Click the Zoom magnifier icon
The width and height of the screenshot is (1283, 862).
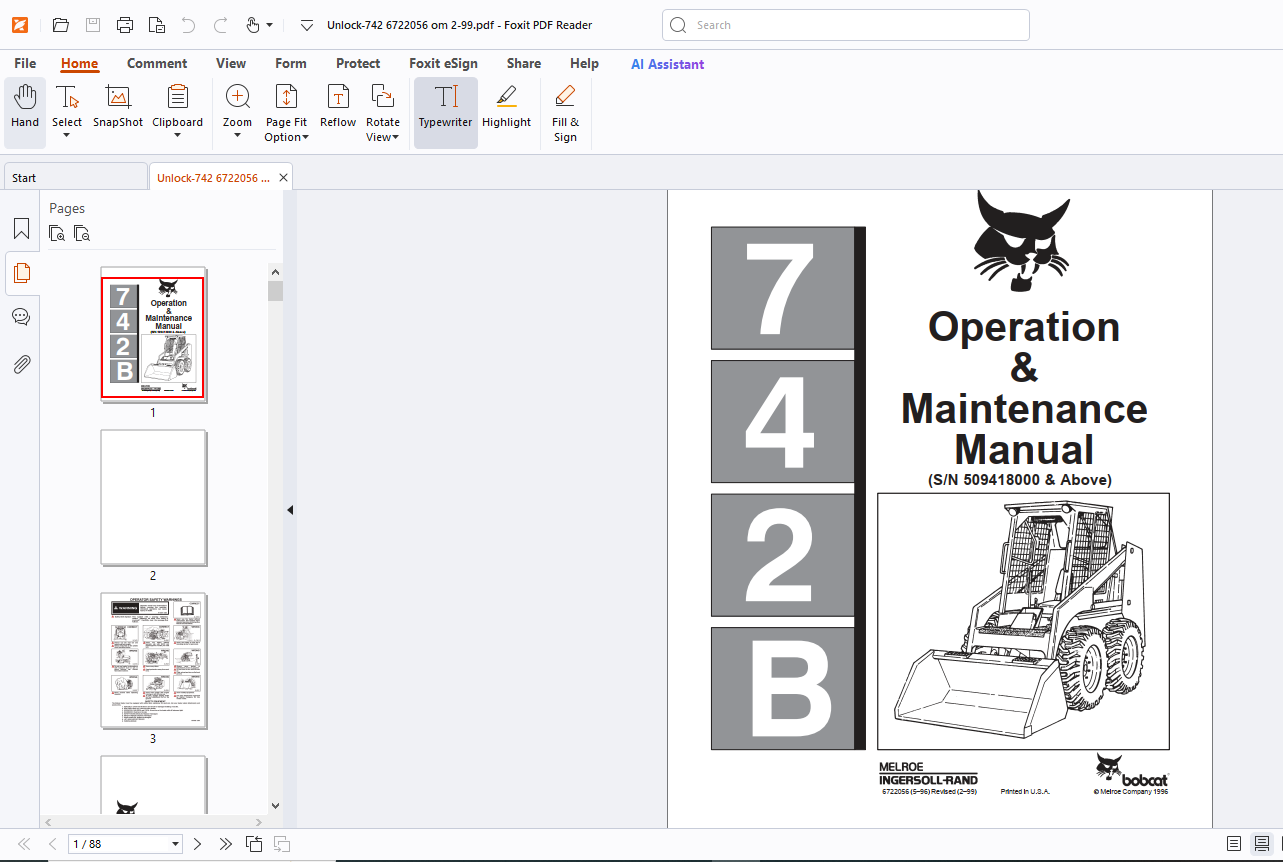[x=238, y=97]
